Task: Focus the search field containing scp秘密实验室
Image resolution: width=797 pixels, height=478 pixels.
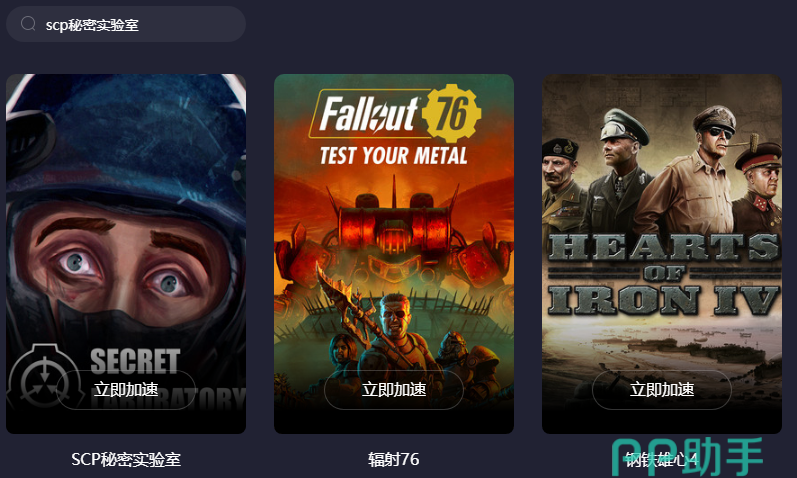Action: click(126, 24)
